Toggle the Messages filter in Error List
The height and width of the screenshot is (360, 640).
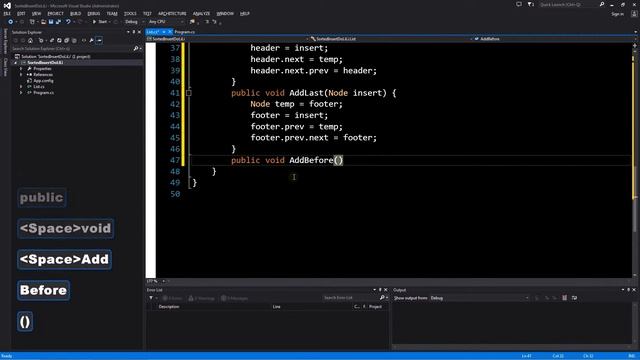[x=234, y=298]
